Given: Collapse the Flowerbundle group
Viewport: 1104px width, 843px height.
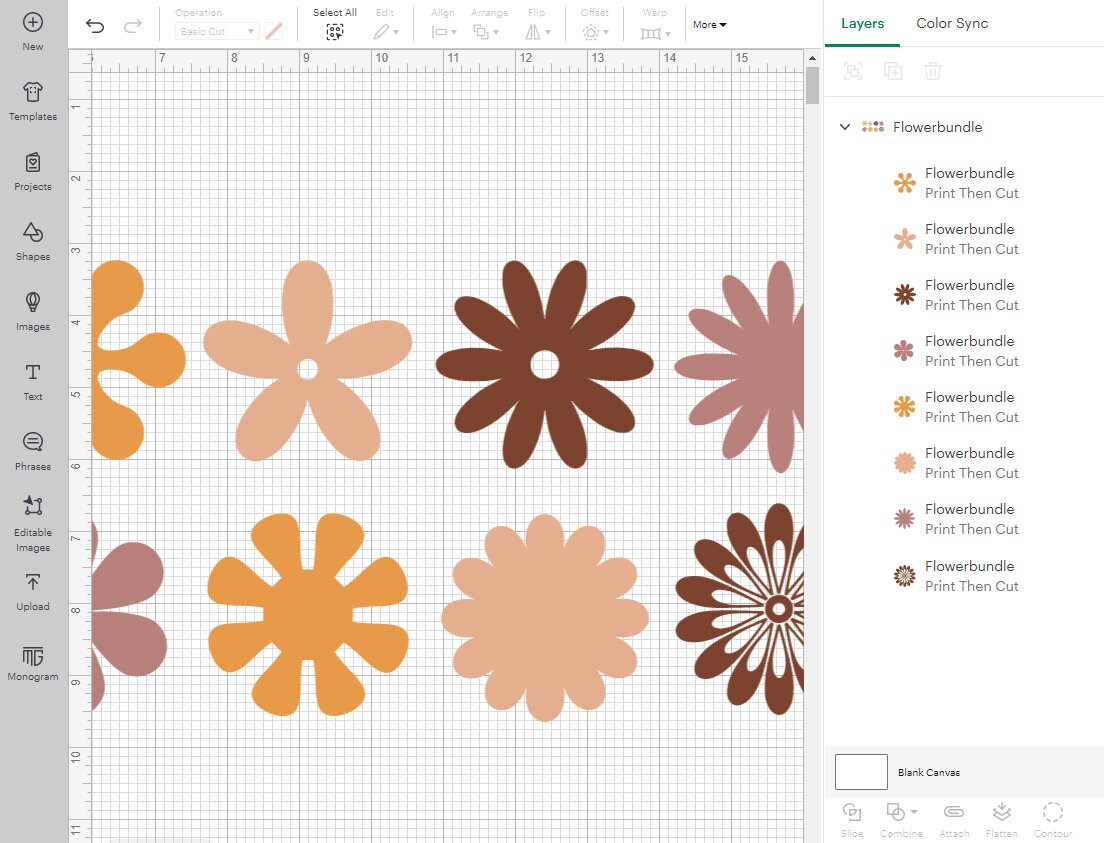Looking at the screenshot, I should [845, 127].
